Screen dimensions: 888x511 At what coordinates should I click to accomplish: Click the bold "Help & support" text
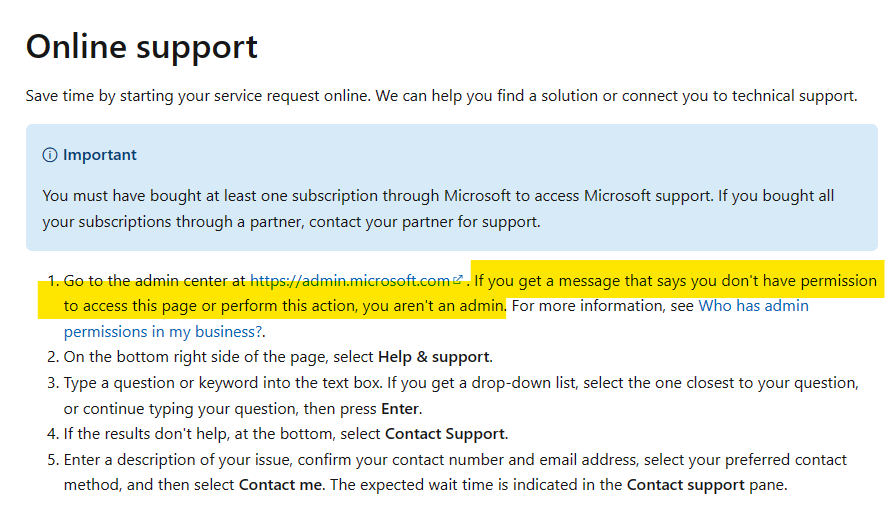[433, 357]
